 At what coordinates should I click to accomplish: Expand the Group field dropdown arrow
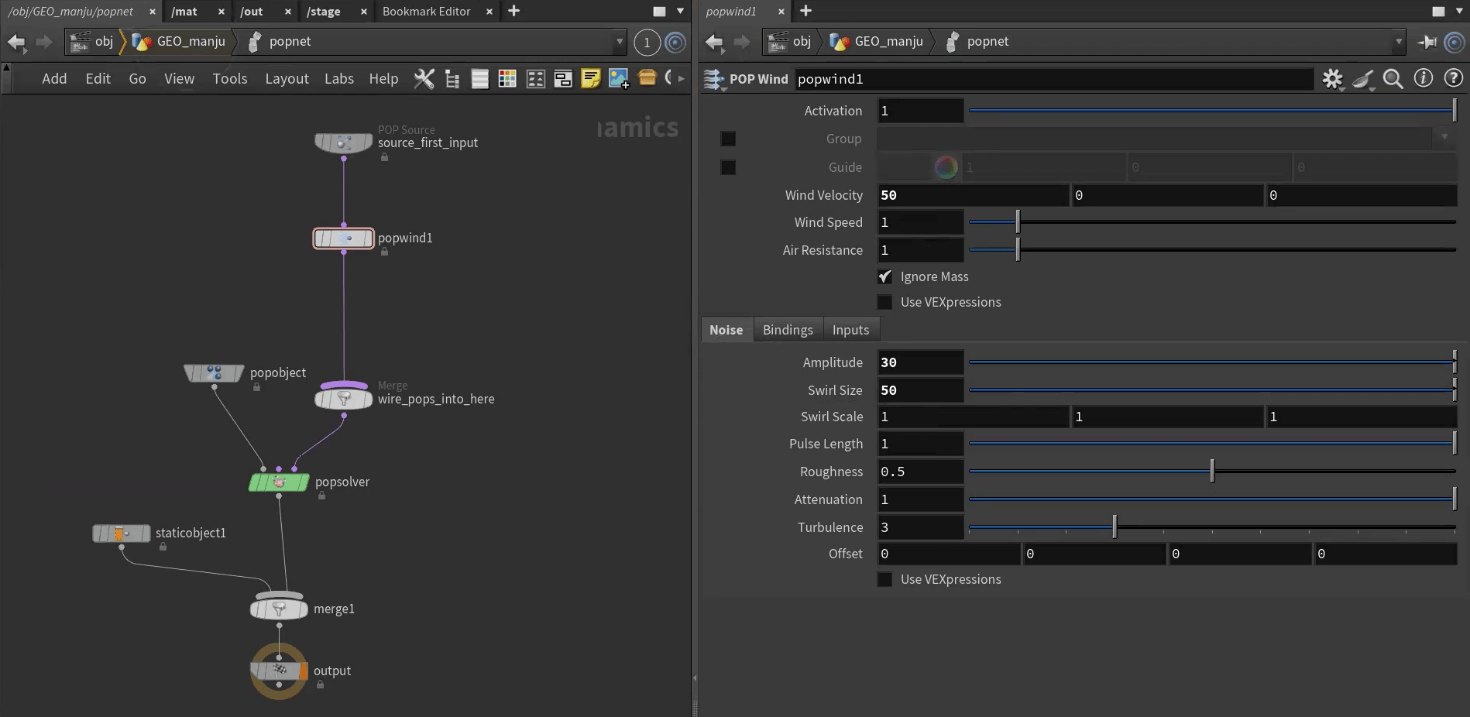tap(1444, 138)
